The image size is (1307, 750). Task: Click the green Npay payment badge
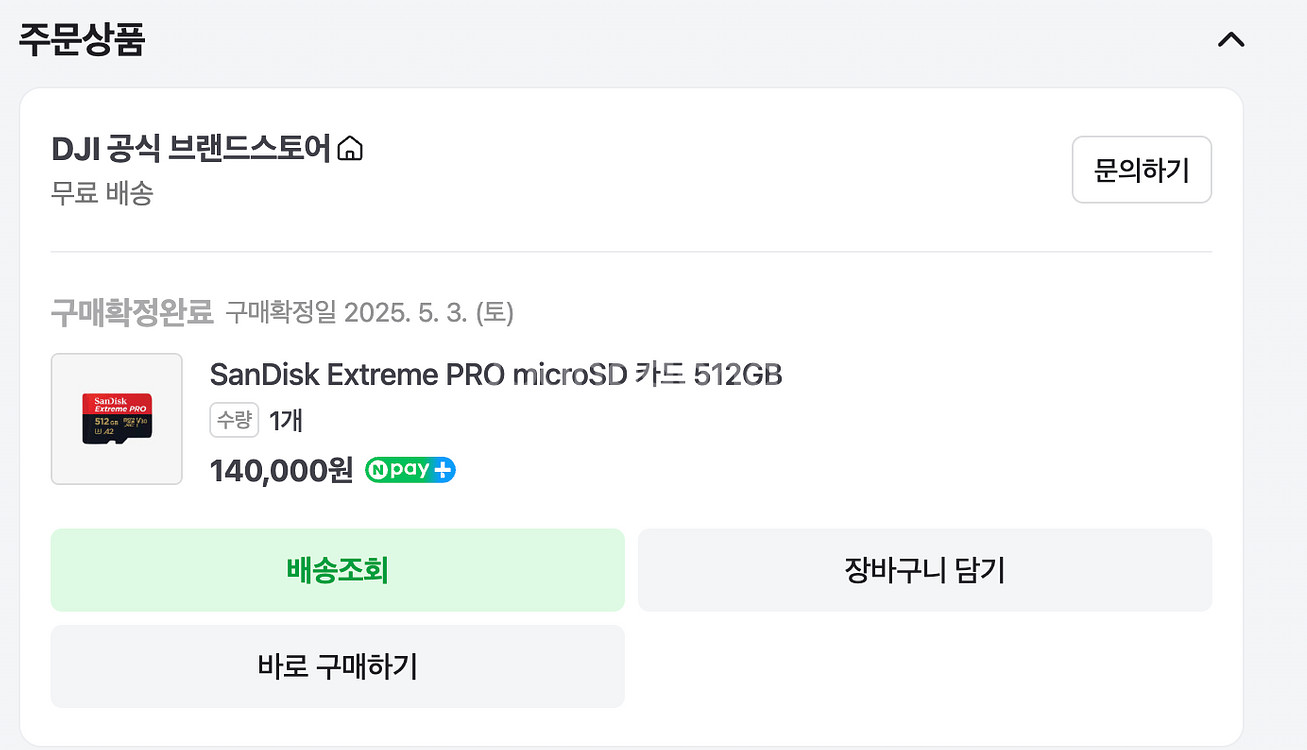point(410,469)
